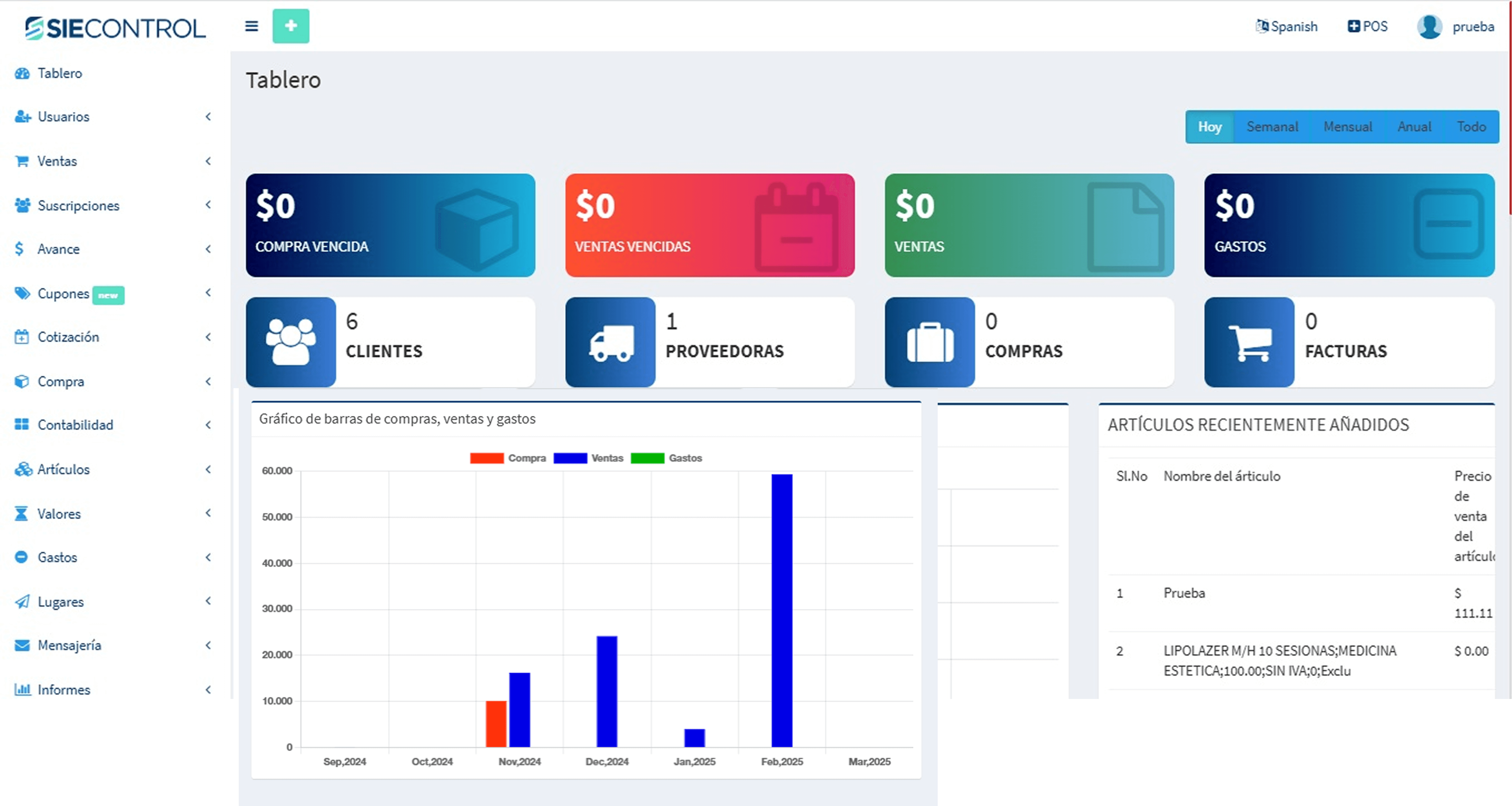
Task: Toggle Ventas series in chart legend
Action: pos(570,458)
